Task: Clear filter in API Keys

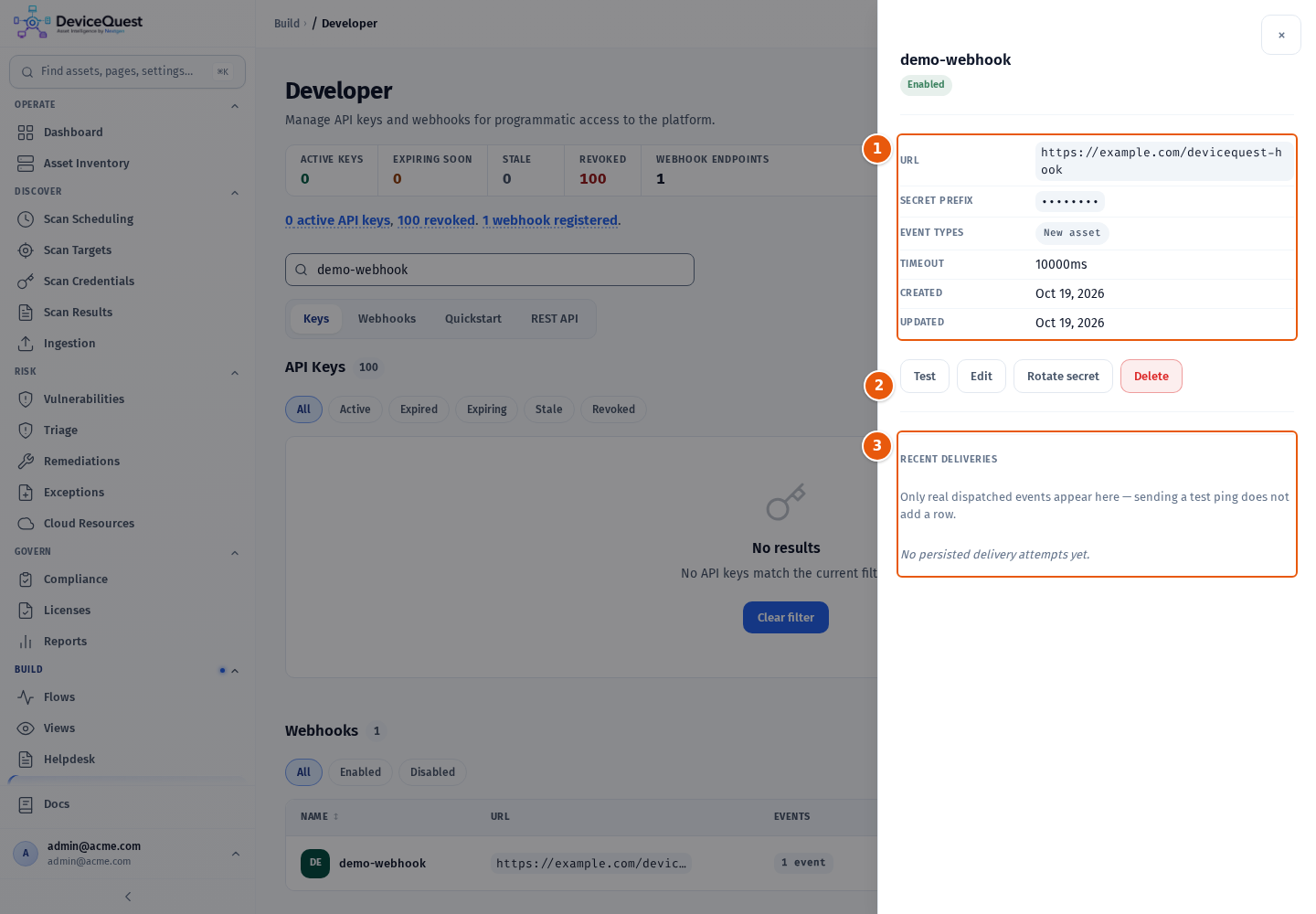Action: [786, 618]
